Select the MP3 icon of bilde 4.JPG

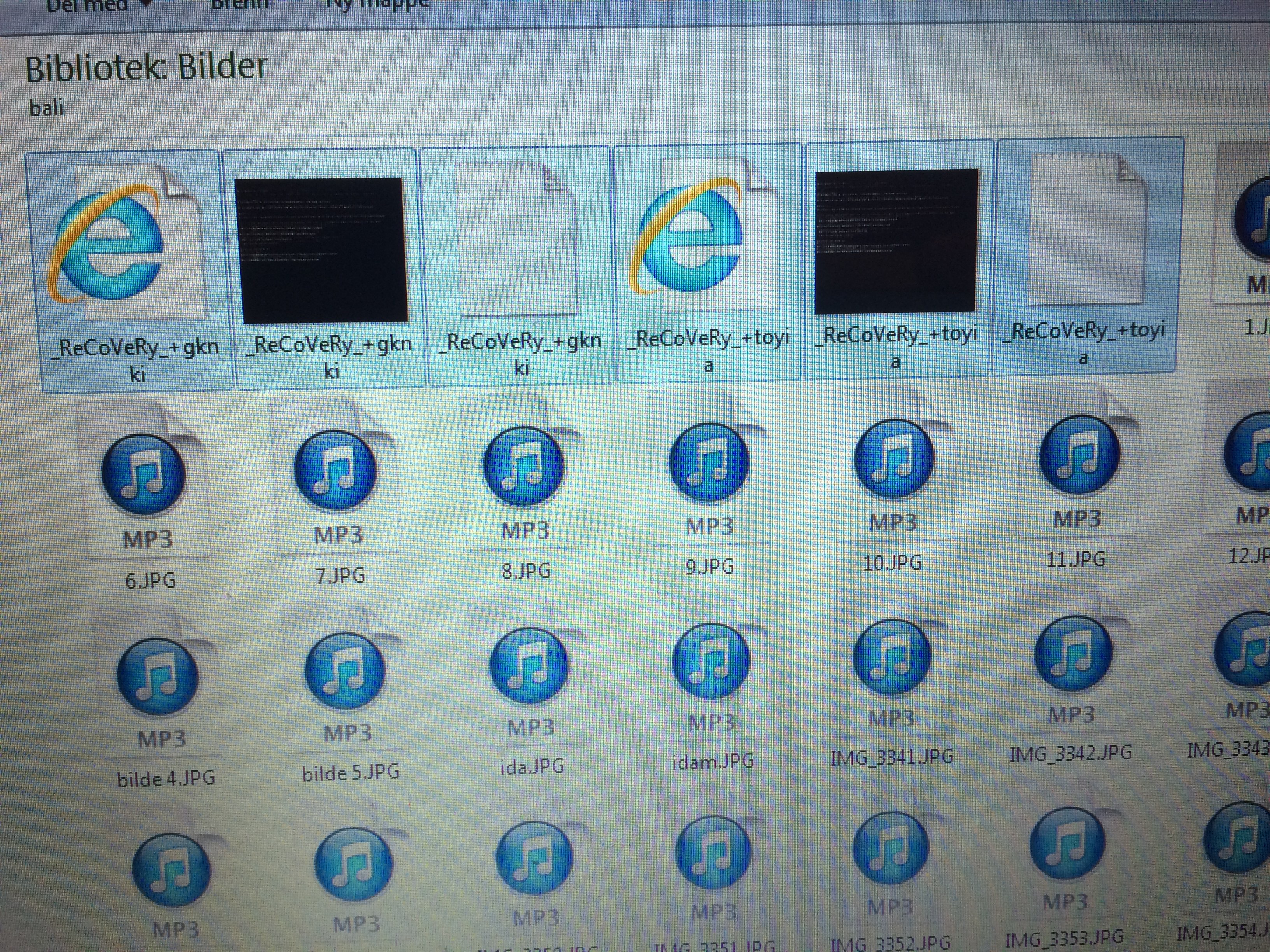click(158, 683)
